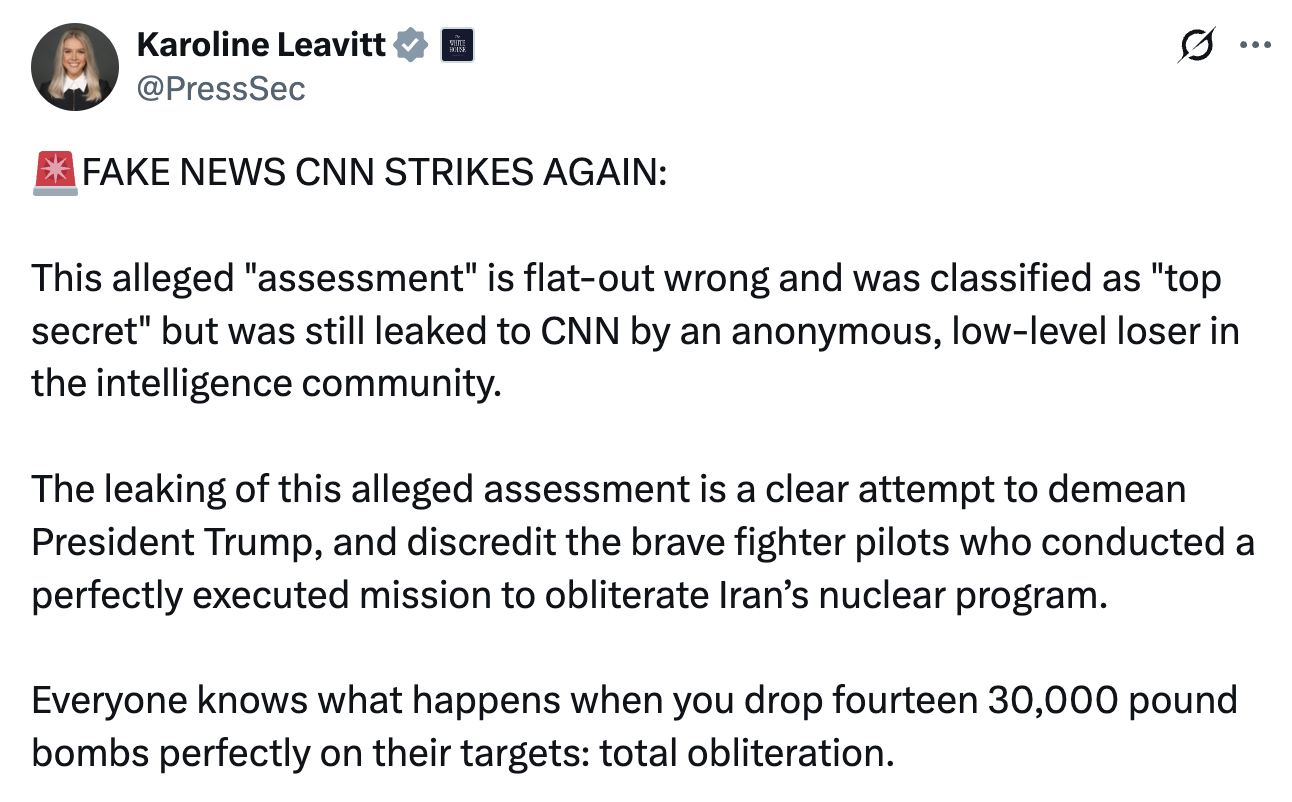Viewport: 1292px width, 802px height.
Task: Click the FAKE NEWS CNN STRIKES AGAIN headline
Action: tap(374, 174)
